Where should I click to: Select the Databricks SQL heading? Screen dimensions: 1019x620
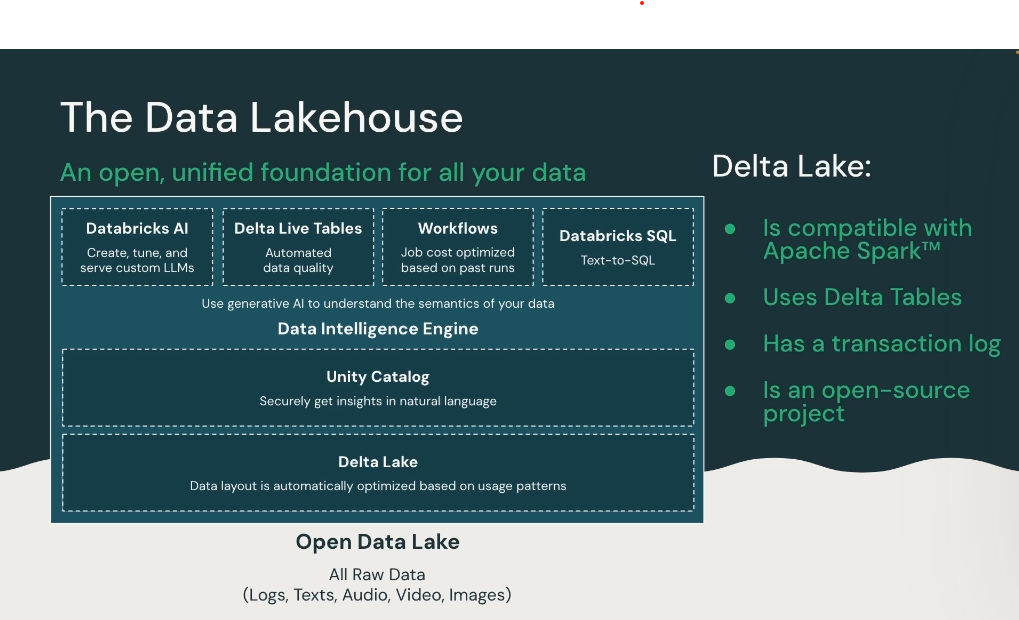pos(617,236)
